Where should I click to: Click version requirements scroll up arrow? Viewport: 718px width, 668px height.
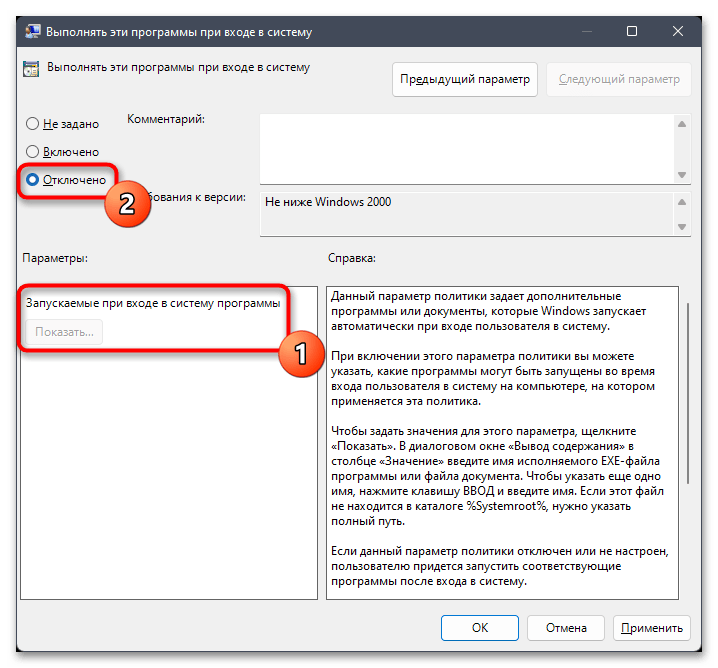[682, 202]
